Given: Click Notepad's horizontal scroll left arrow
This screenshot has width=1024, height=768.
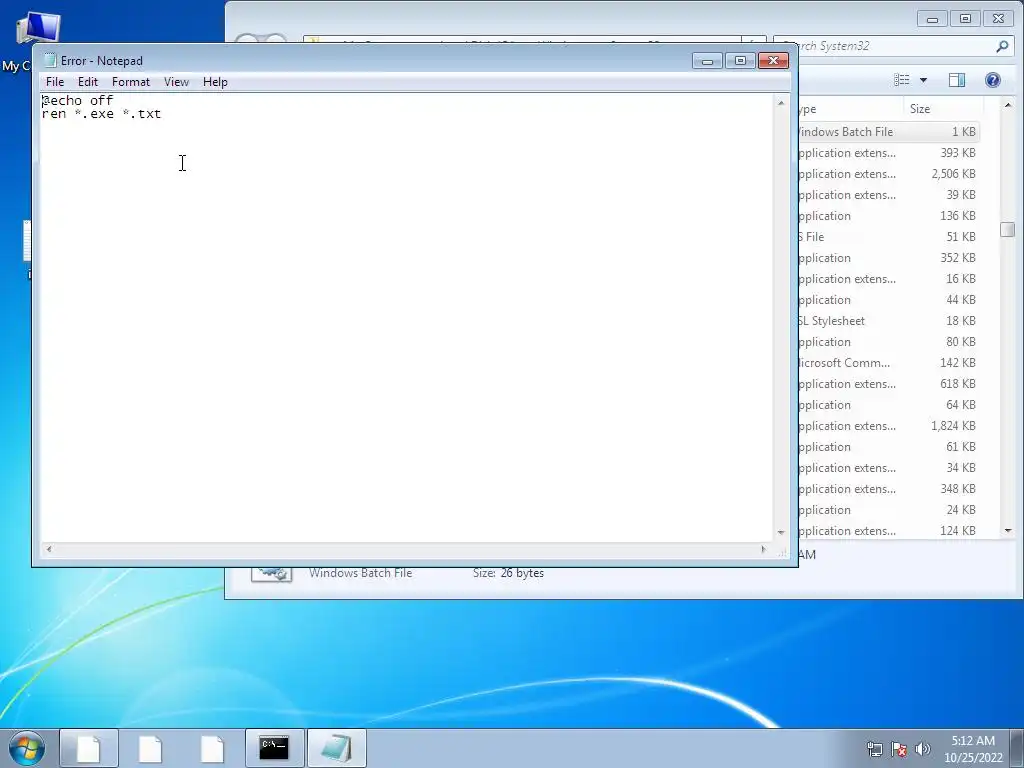Looking at the screenshot, I should tap(48, 549).
